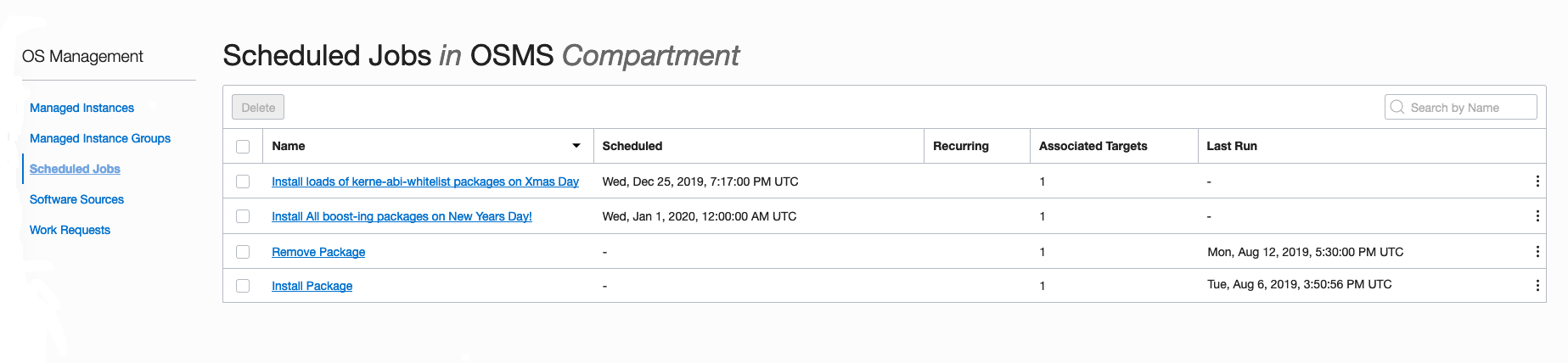Select checkbox for Install Package job
Image resolution: width=1568 pixels, height=363 pixels.
pyautogui.click(x=243, y=286)
